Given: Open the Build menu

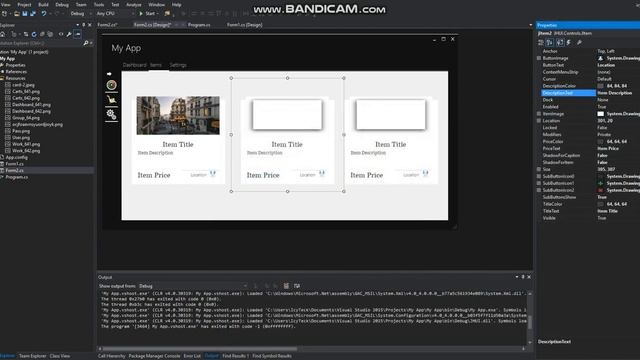Looking at the screenshot, I should (43, 4).
